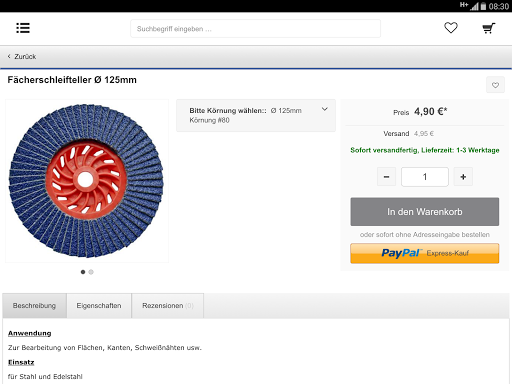Open the wishlist heart in header

pos(451,28)
